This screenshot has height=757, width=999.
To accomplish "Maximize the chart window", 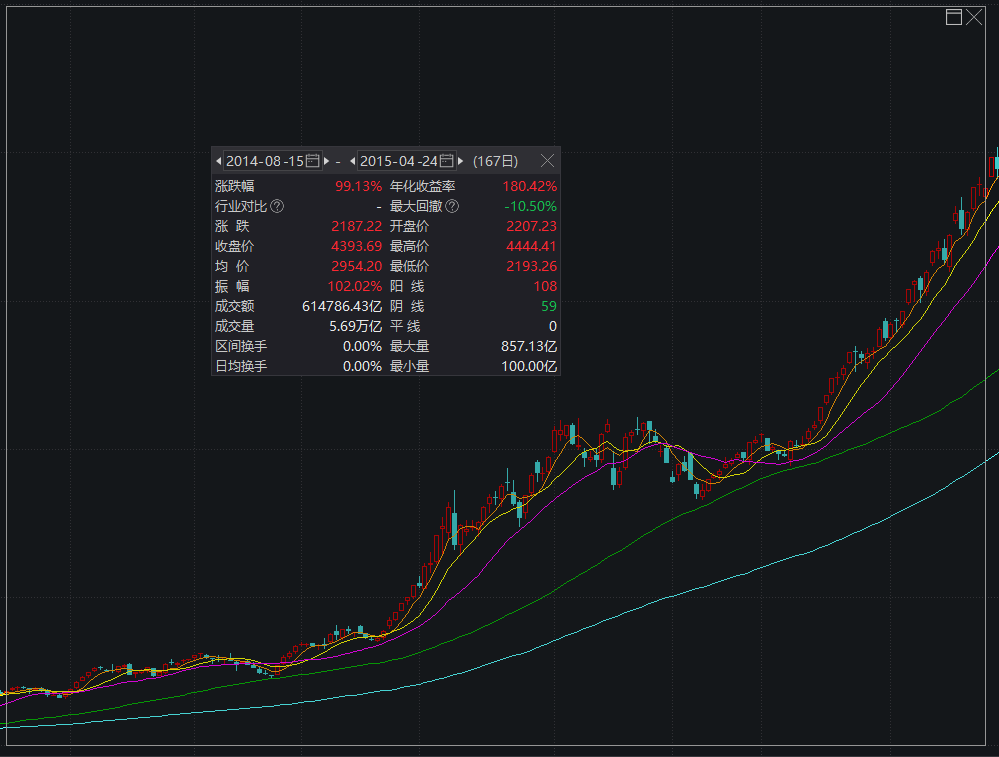I will (x=954, y=17).
